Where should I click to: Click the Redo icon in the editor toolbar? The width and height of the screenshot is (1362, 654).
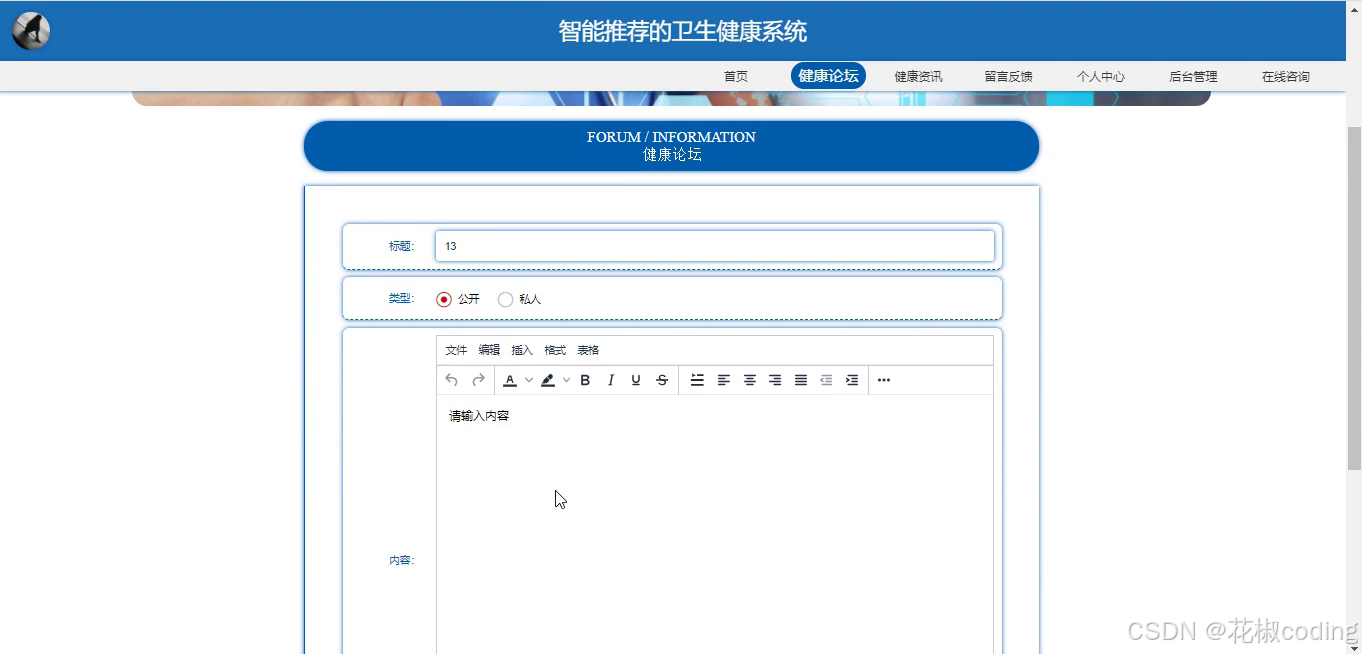pyautogui.click(x=477, y=380)
